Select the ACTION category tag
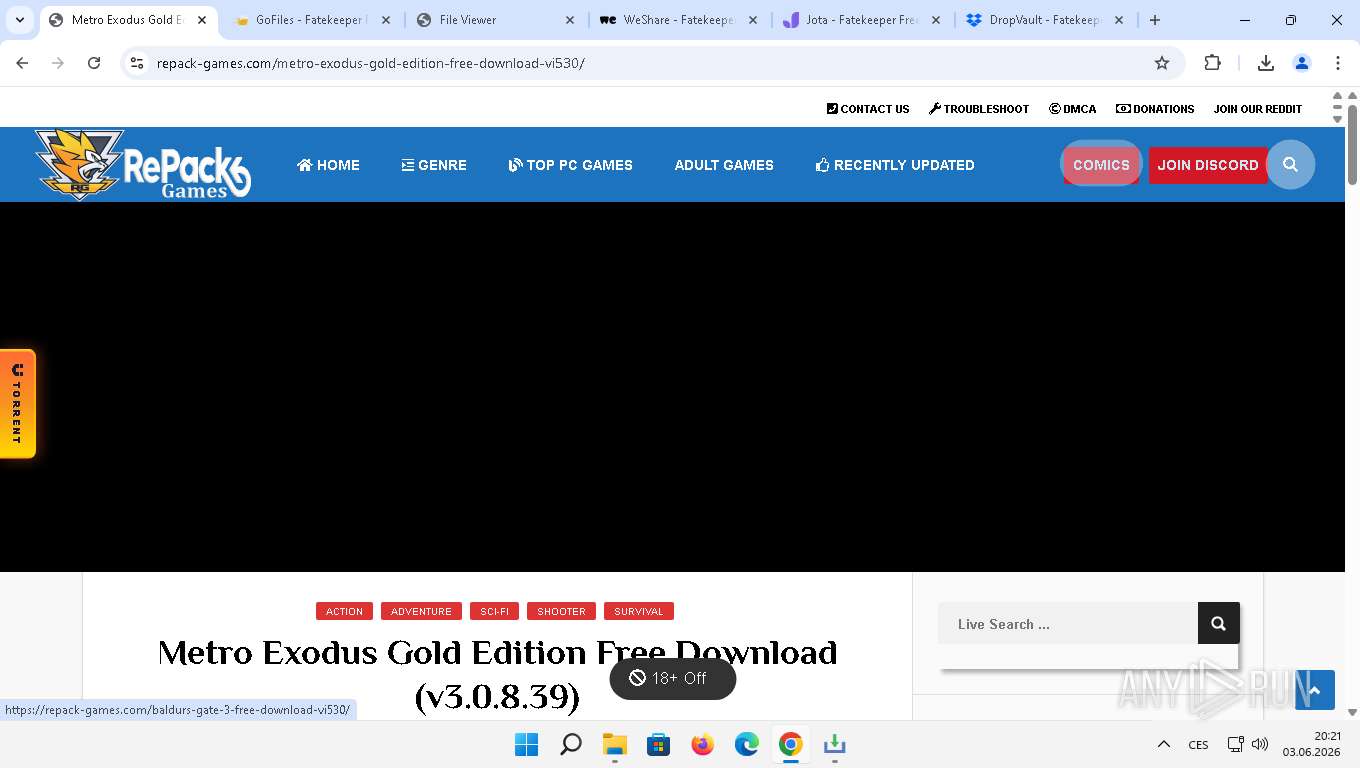 [344, 611]
